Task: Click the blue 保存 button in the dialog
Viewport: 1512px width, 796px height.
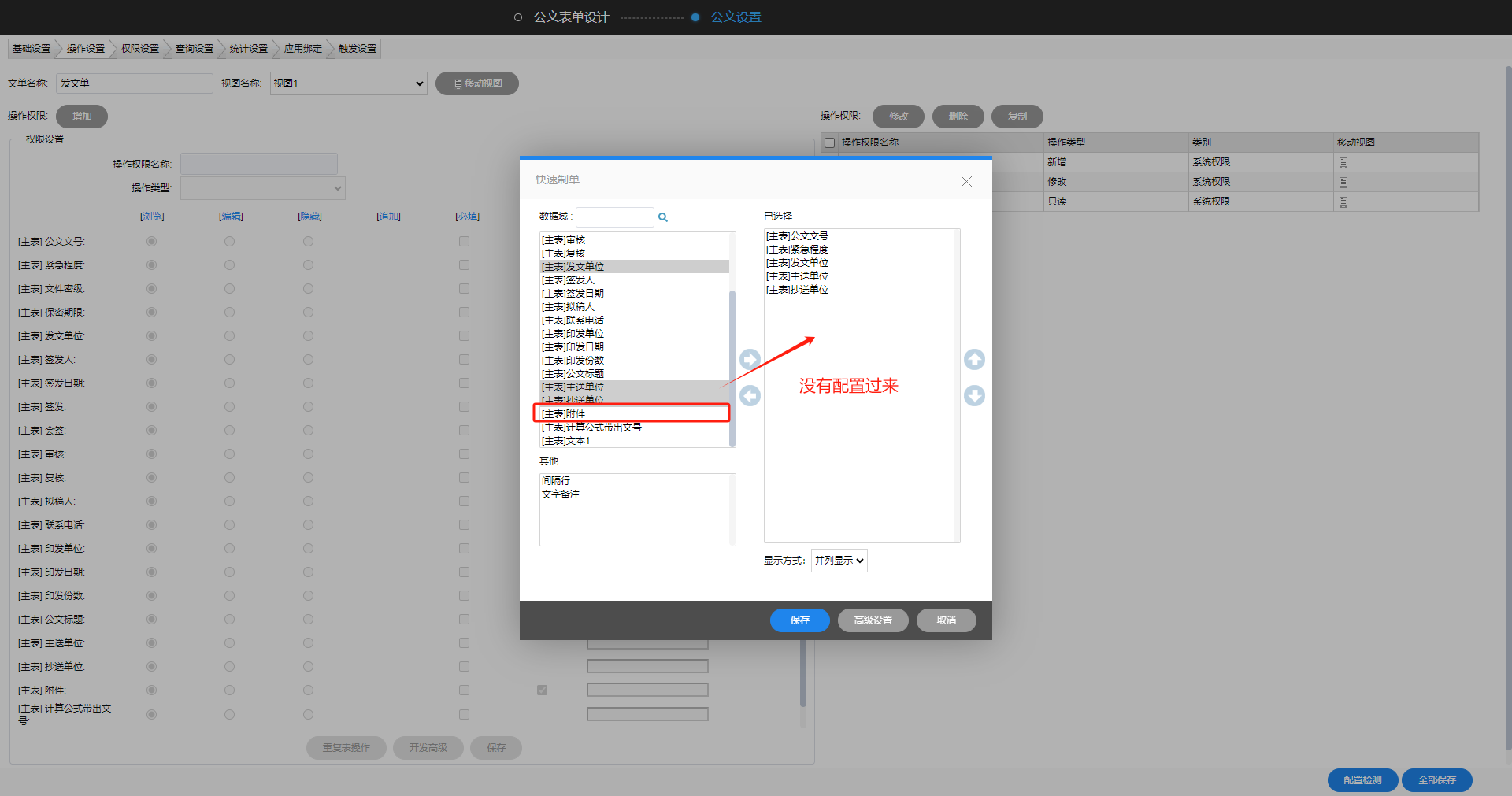Action: pyautogui.click(x=799, y=620)
